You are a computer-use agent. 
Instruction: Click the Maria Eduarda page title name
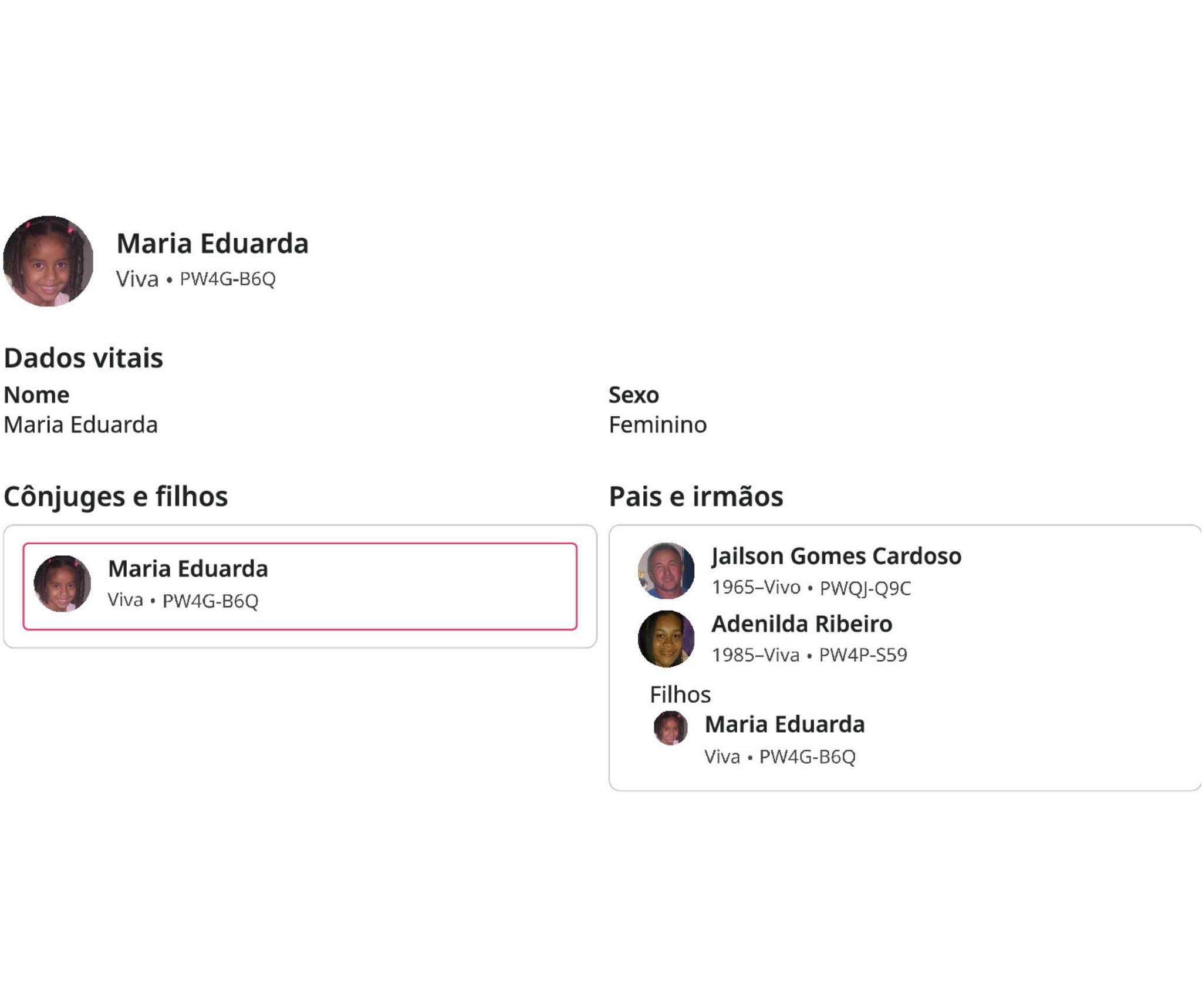click(x=212, y=243)
